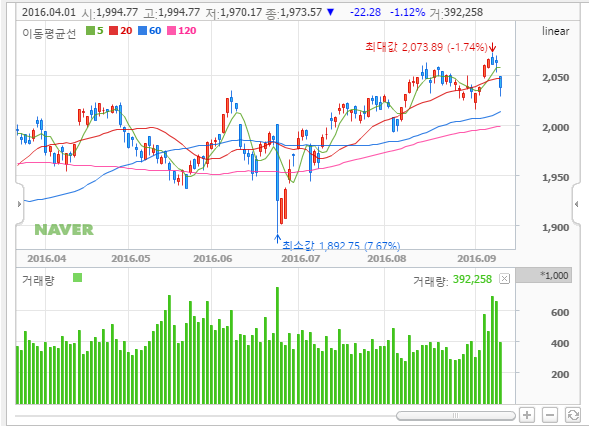The image size is (590, 426).
Task: Click the chart refresh reset button
Action: point(573,415)
